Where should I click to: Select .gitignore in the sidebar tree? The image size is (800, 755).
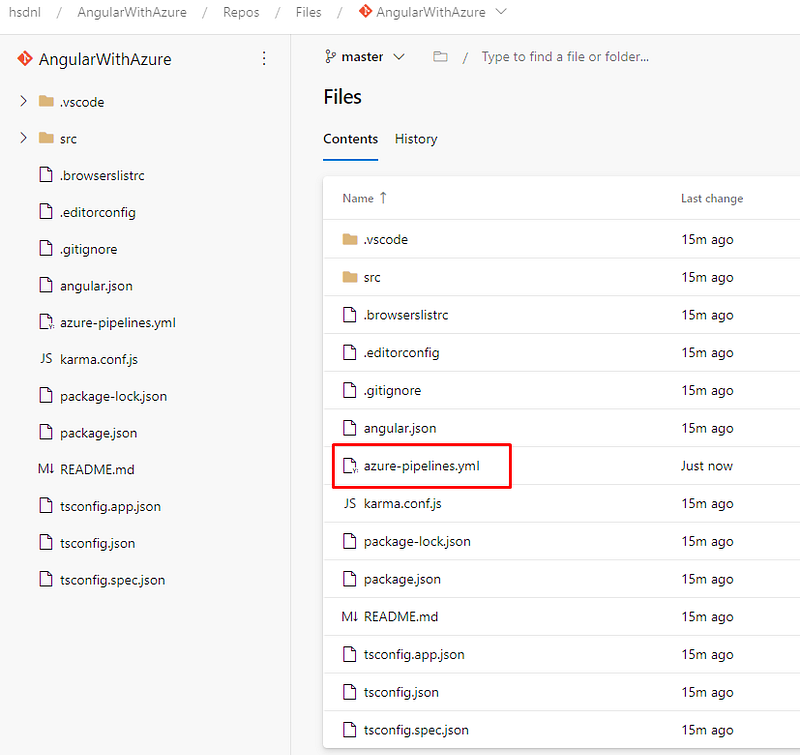coord(89,249)
